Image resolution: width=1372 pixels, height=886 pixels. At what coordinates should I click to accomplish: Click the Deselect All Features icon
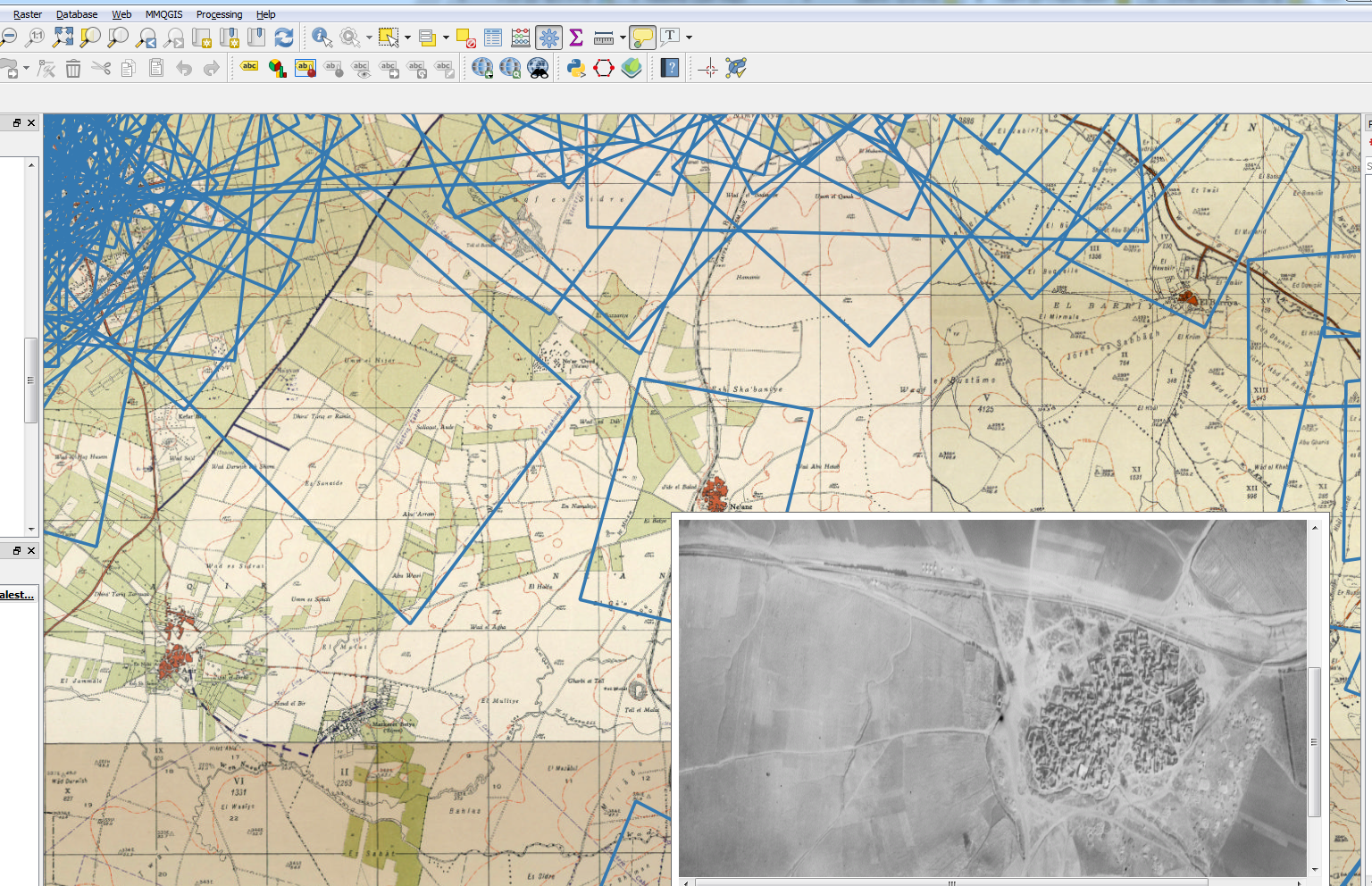[465, 38]
